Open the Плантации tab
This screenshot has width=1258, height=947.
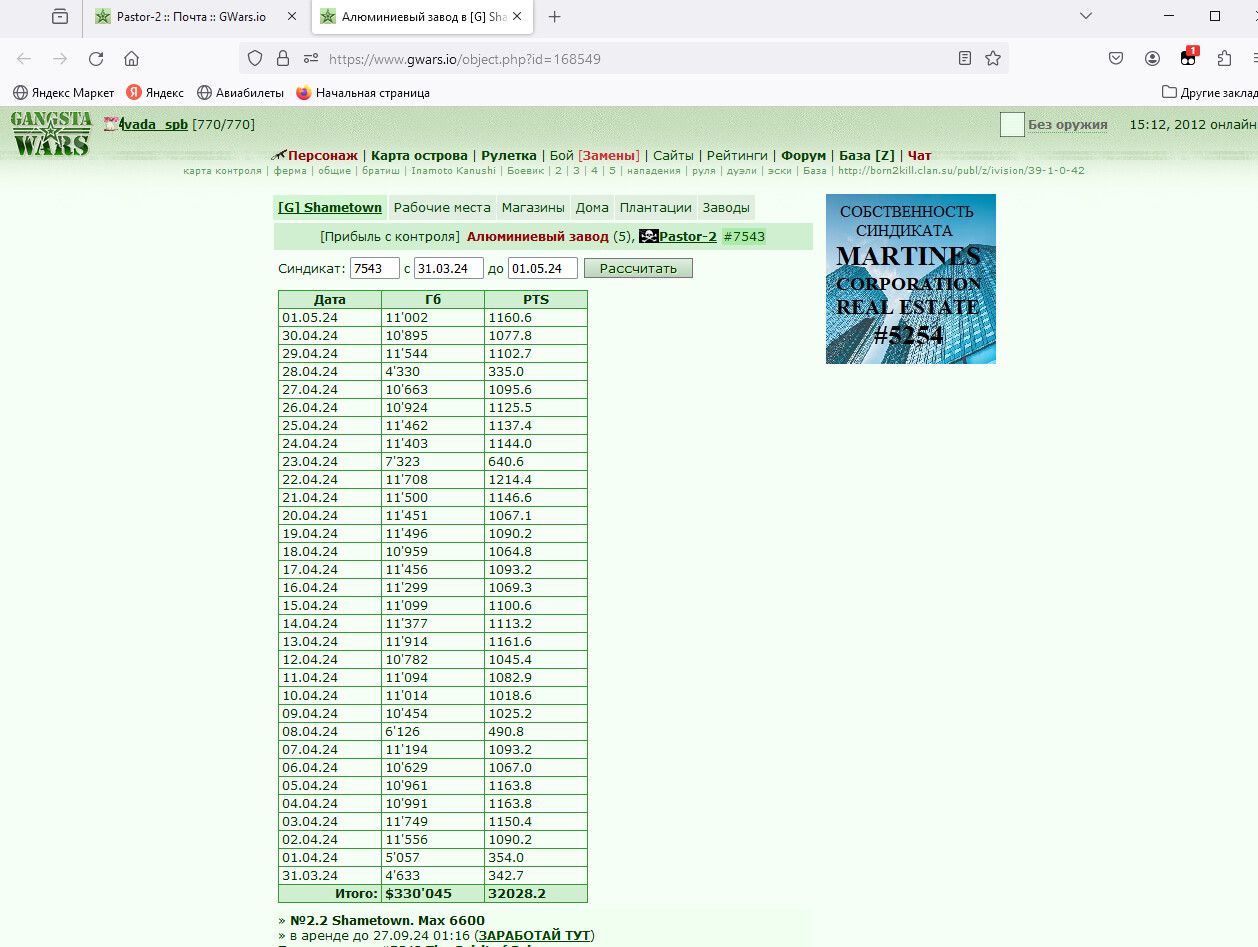[x=655, y=207]
